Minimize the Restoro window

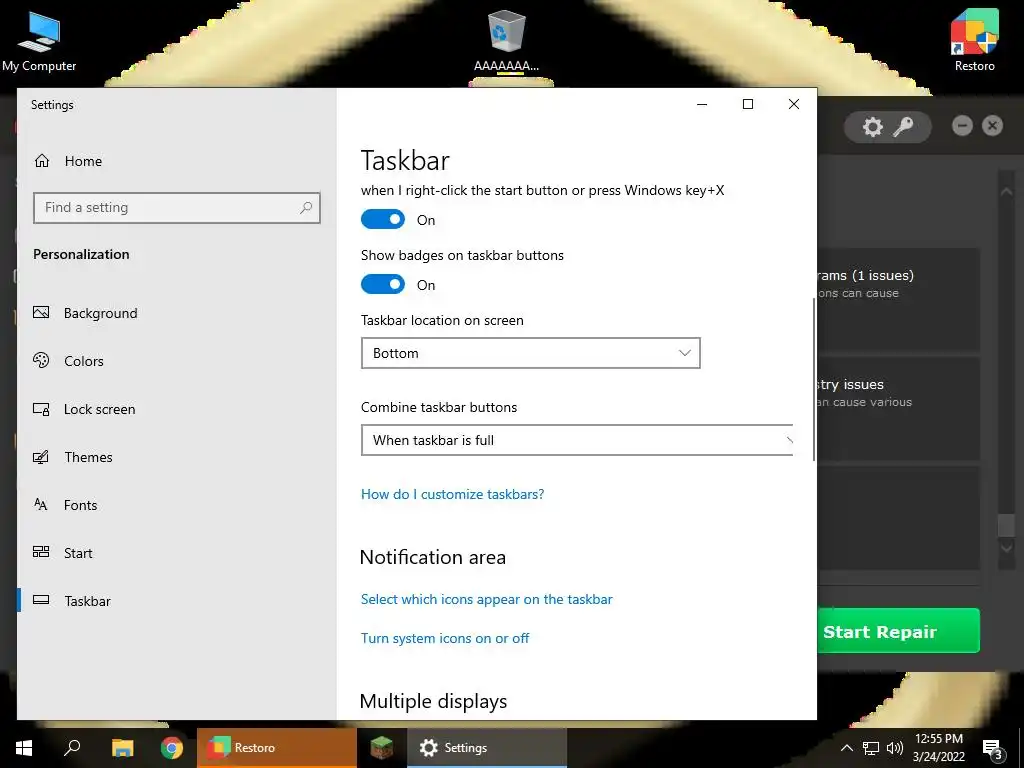click(x=962, y=125)
